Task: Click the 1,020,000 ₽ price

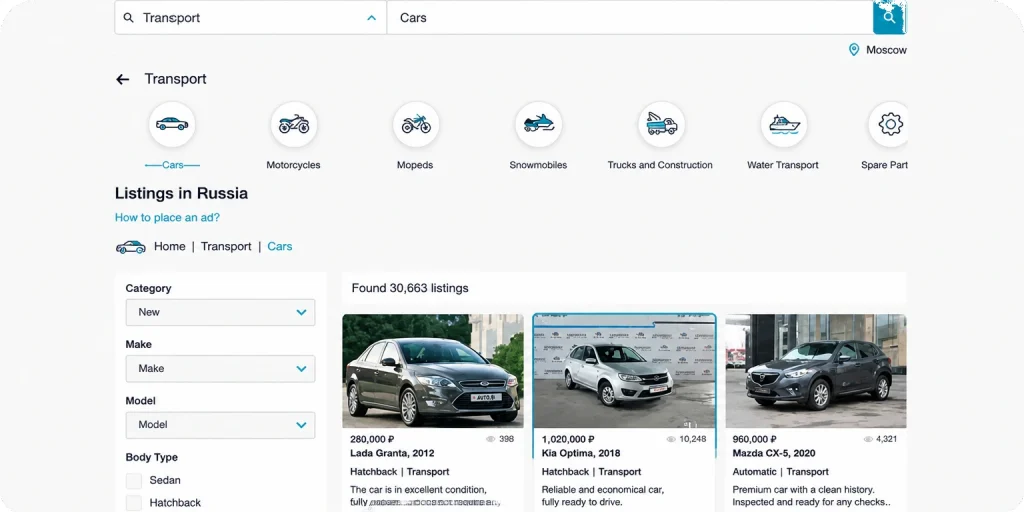Action: (x=568, y=440)
